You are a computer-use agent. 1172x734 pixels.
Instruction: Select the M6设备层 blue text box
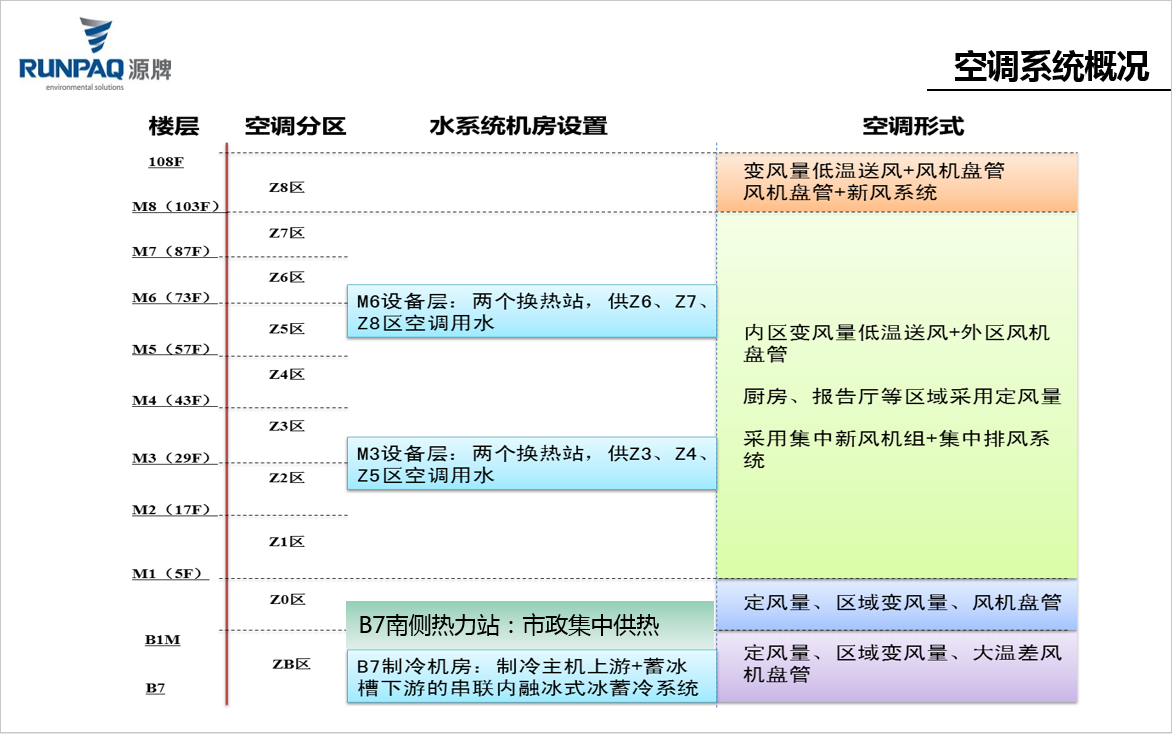[x=530, y=310]
